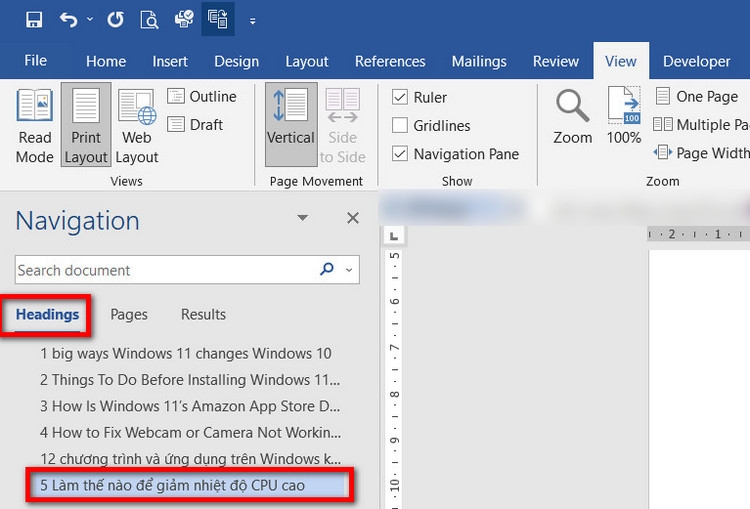Toggle the Navigation Pane checkbox
The width and height of the screenshot is (750, 509).
400,154
